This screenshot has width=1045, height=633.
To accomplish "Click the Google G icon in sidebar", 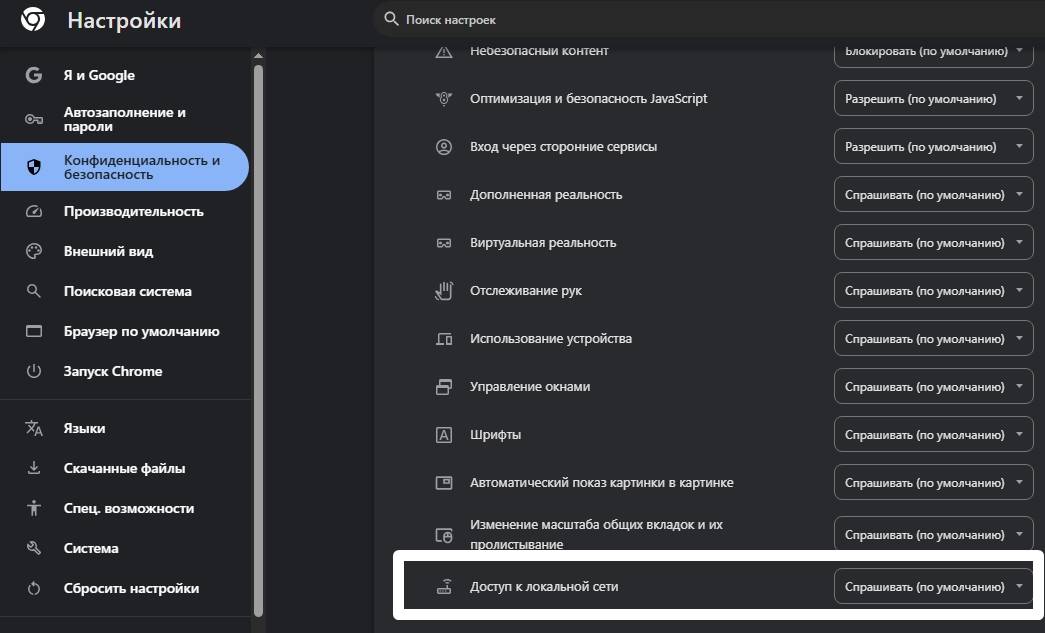I will (x=34, y=75).
